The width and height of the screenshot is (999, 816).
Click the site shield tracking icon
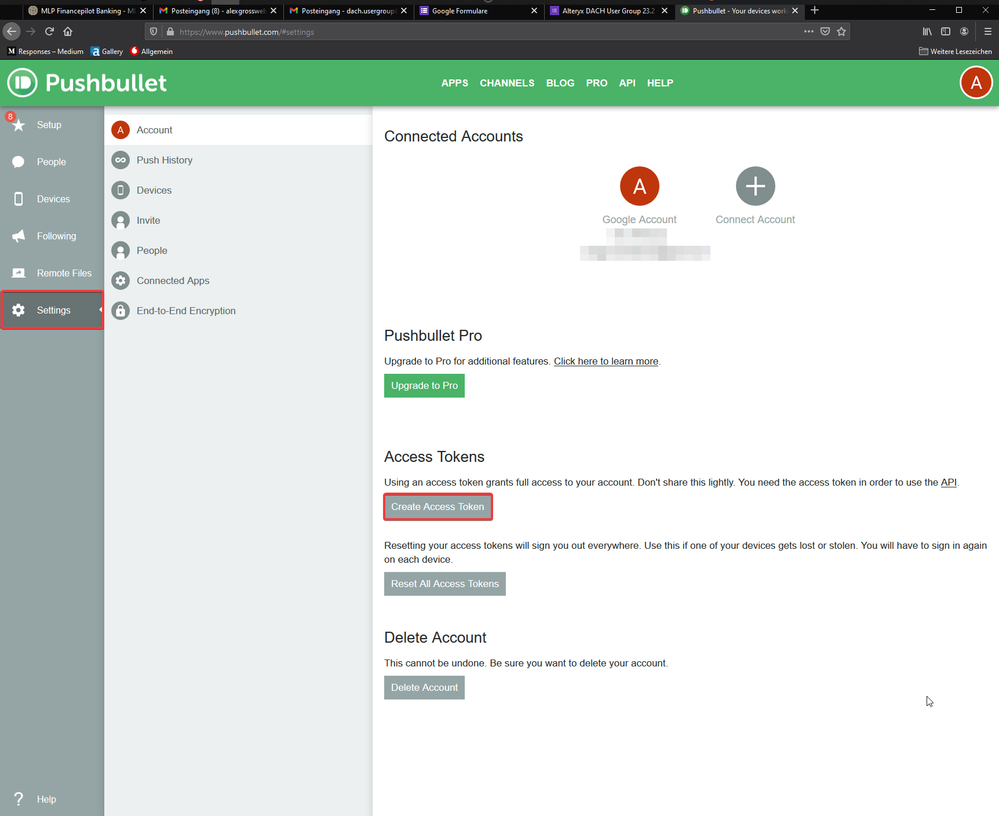click(154, 31)
